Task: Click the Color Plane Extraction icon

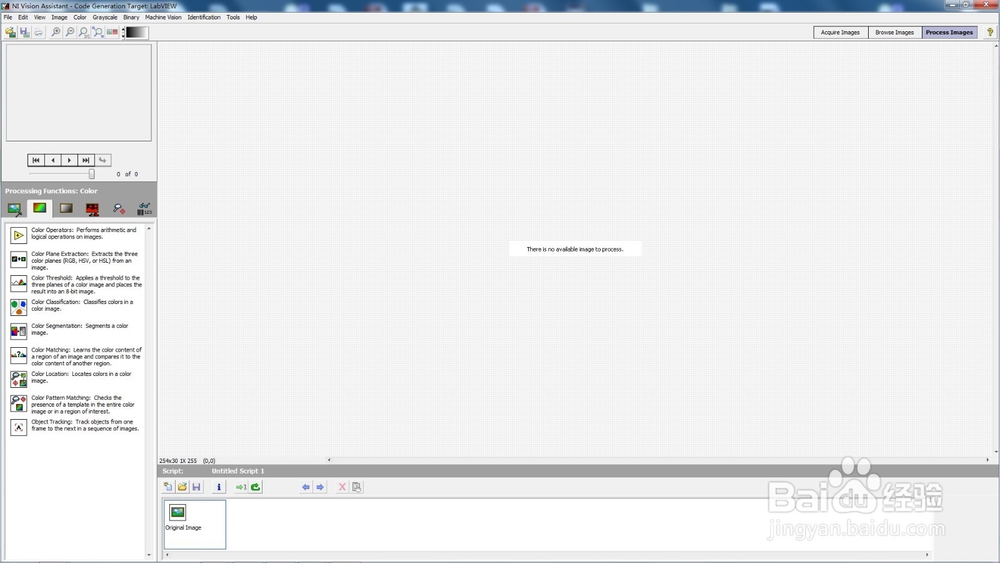Action: [x=18, y=259]
